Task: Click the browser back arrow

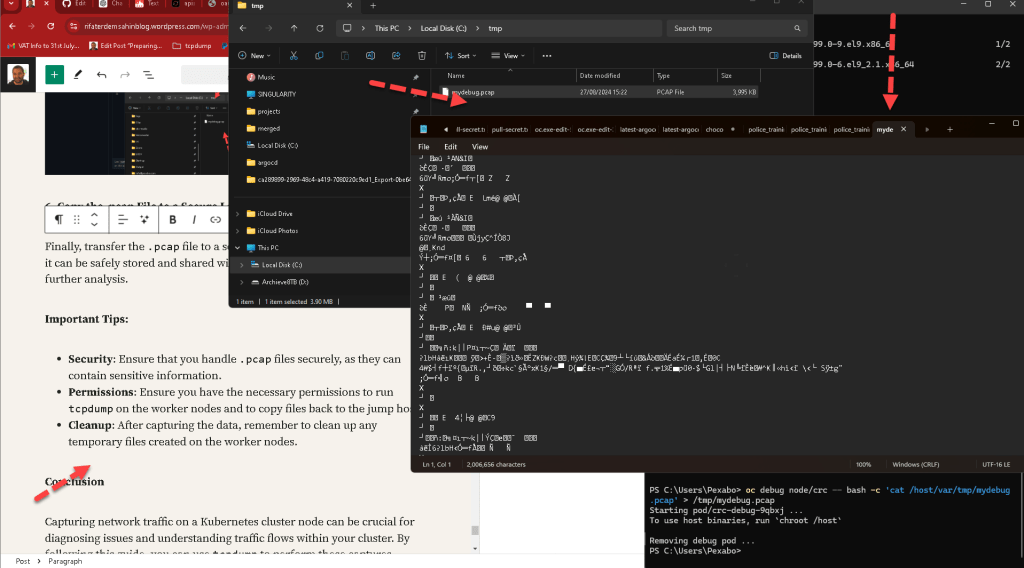Action: pyautogui.click(x=12, y=26)
